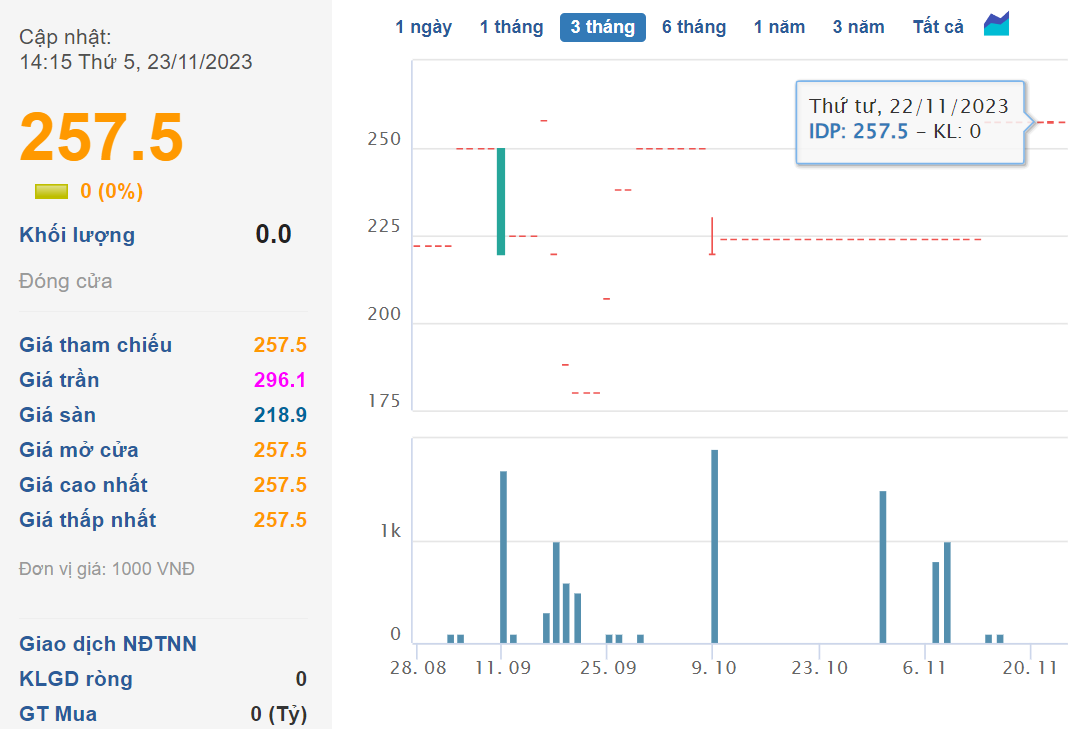Switch to the 1 tháng range

click(511, 27)
